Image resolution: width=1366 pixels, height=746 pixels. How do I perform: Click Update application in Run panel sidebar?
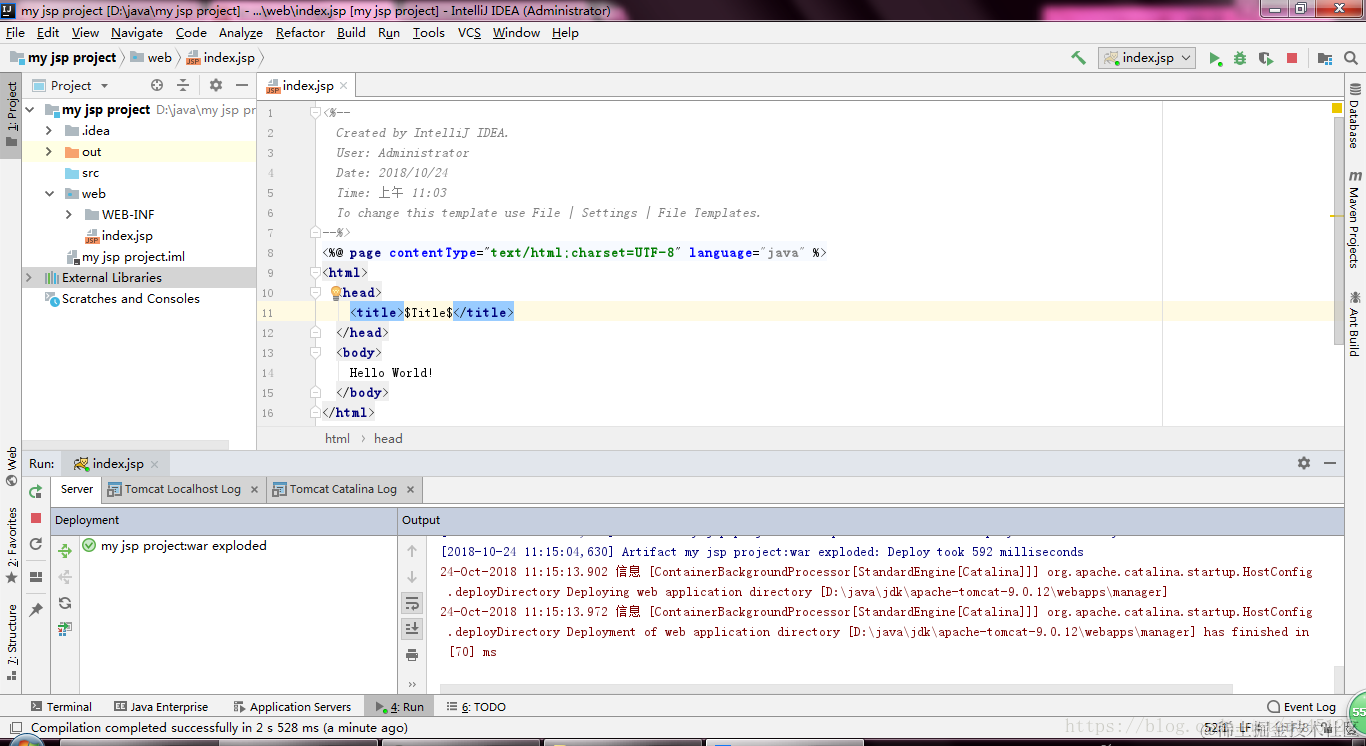36,544
